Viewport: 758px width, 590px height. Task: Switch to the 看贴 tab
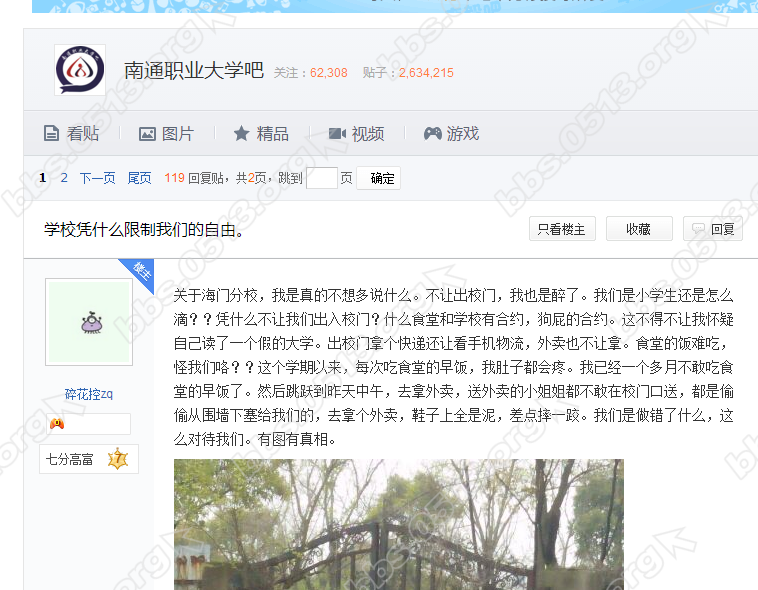71,133
